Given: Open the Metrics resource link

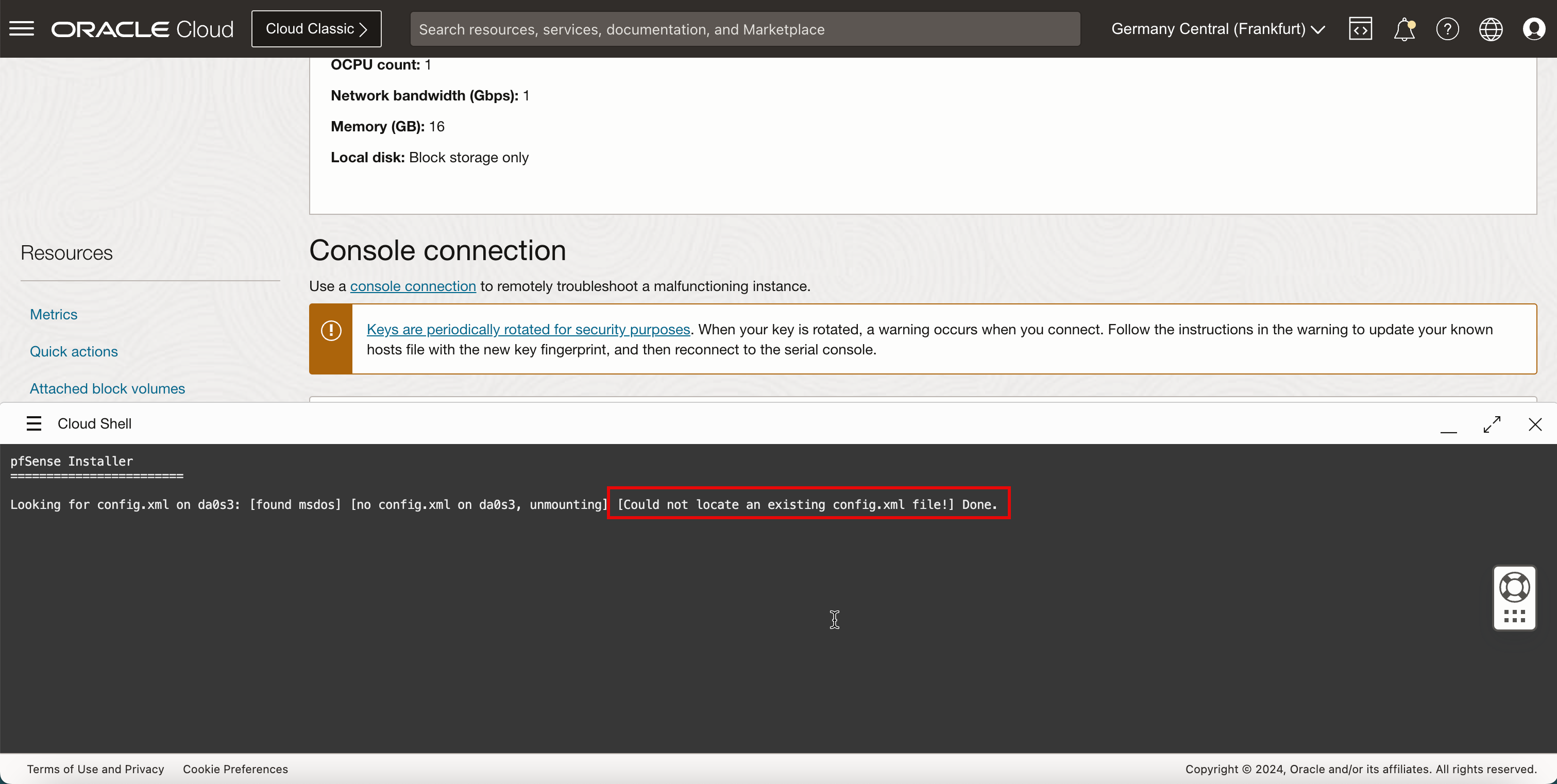Looking at the screenshot, I should 54,314.
